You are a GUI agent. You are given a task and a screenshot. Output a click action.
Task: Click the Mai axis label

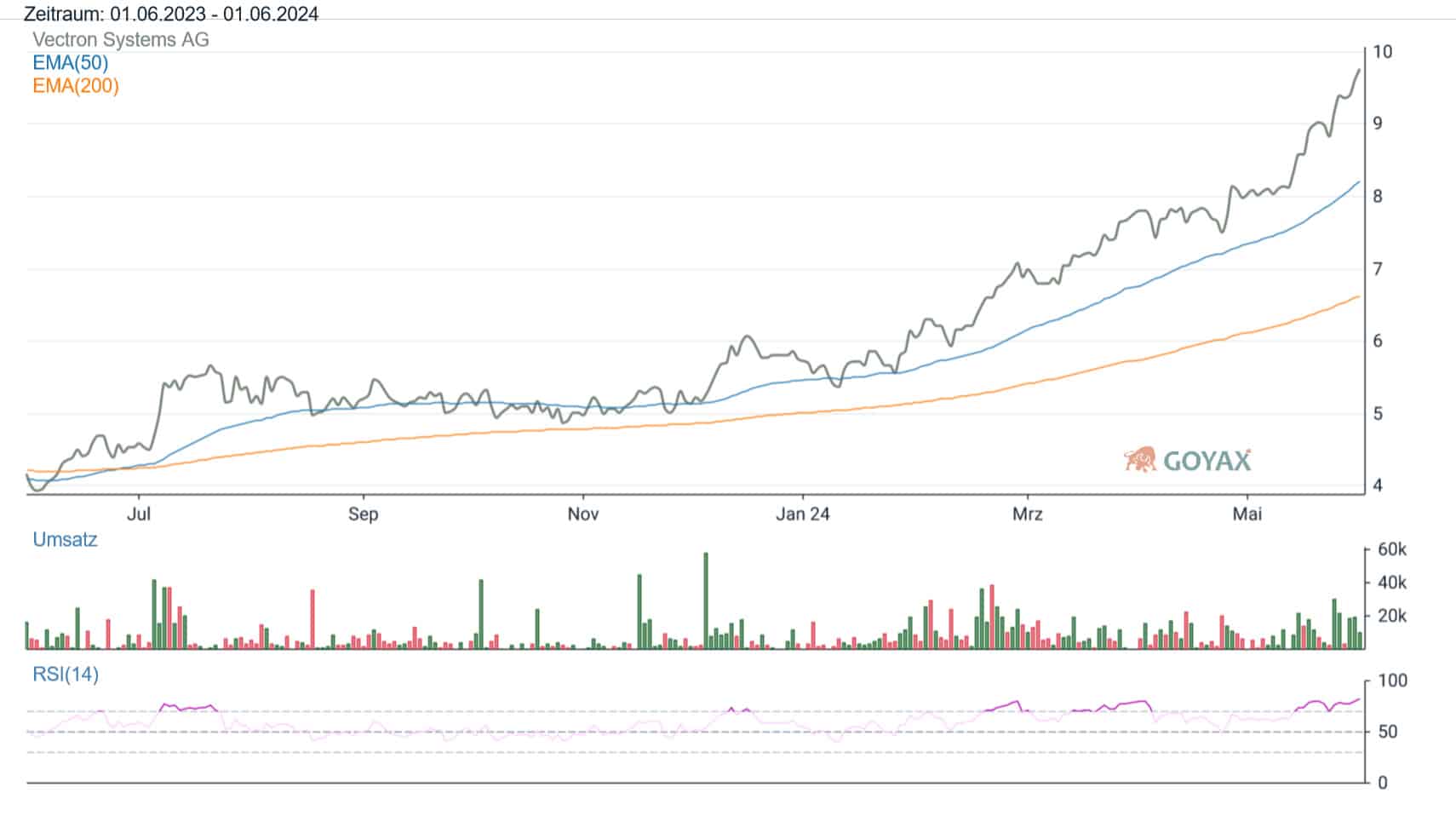point(1247,514)
